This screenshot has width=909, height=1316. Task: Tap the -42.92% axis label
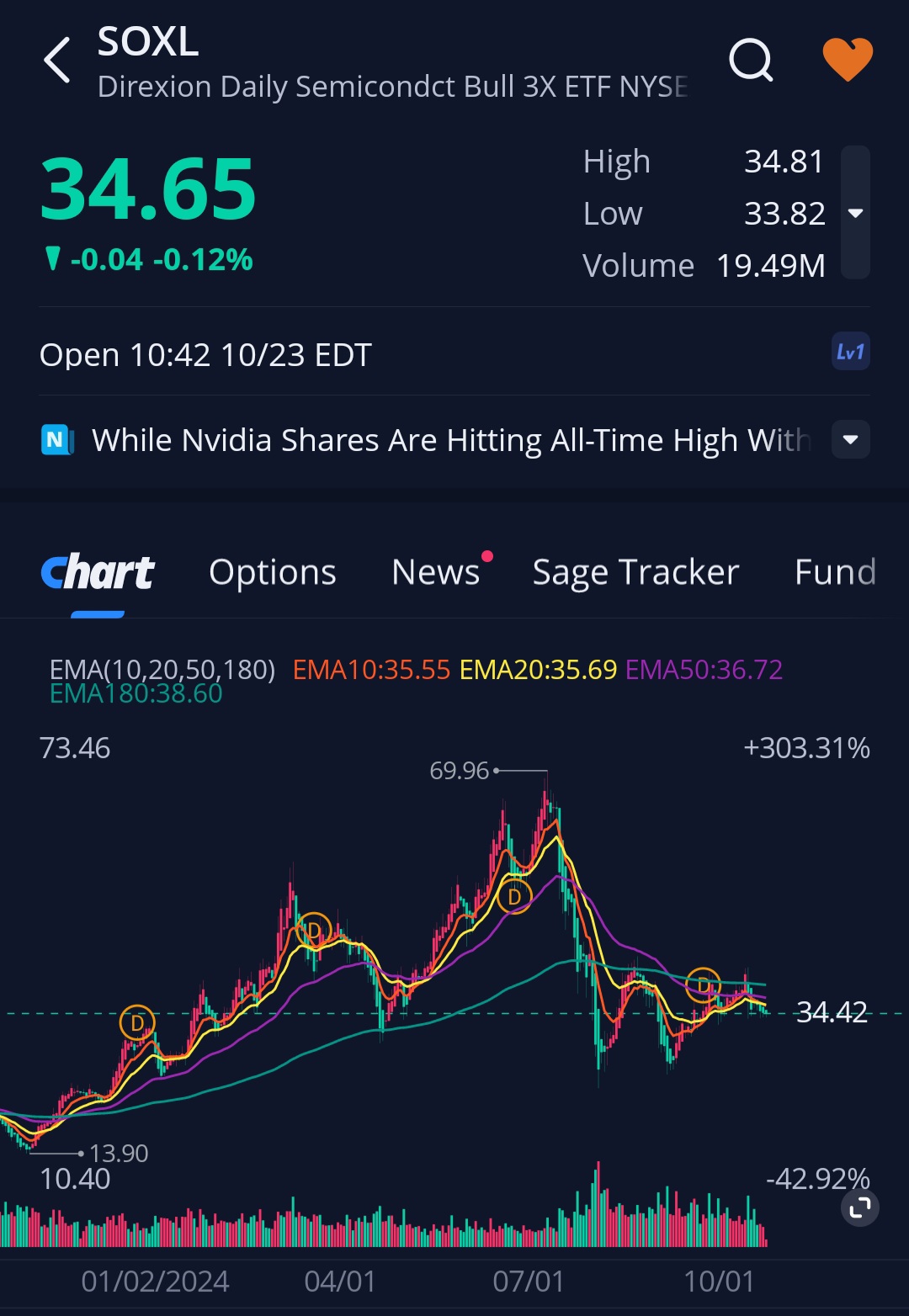818,1179
